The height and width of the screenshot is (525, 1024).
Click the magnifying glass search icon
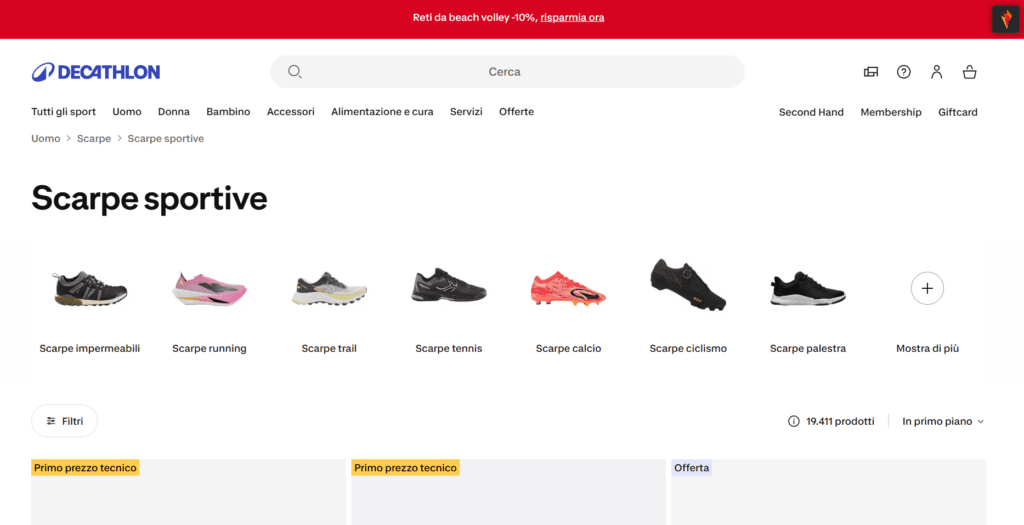click(x=295, y=72)
